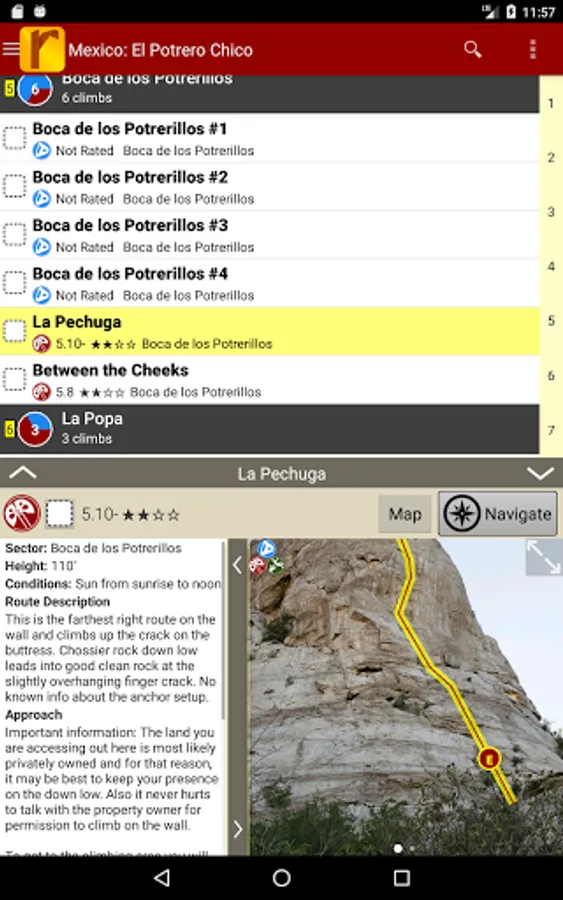Screen dimensions: 563x900
Task: Tap the Navigate button
Action: point(498,514)
